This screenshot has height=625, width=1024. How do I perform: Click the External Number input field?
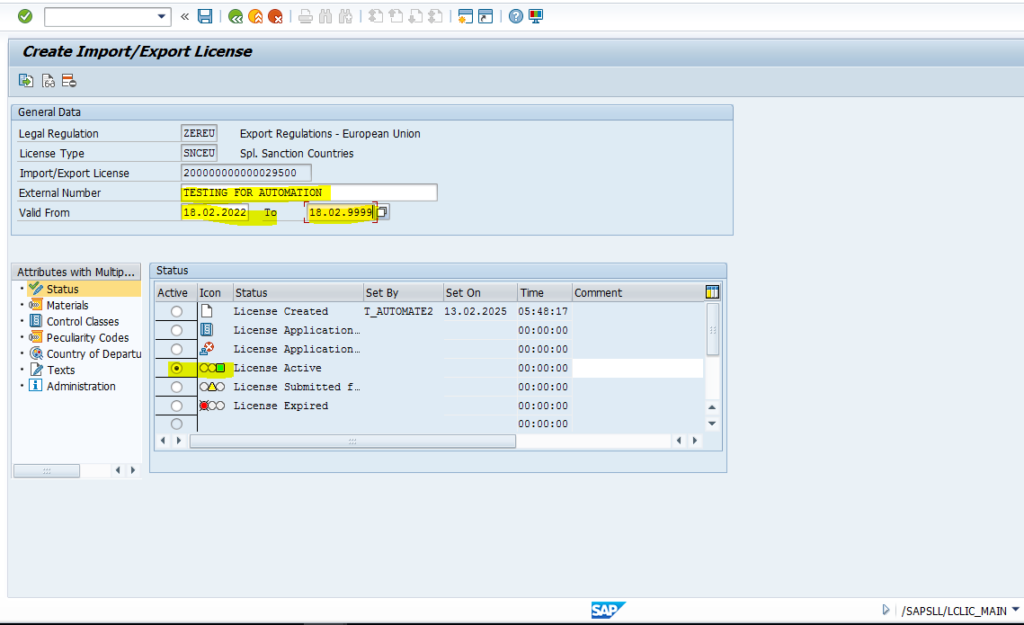coord(309,193)
